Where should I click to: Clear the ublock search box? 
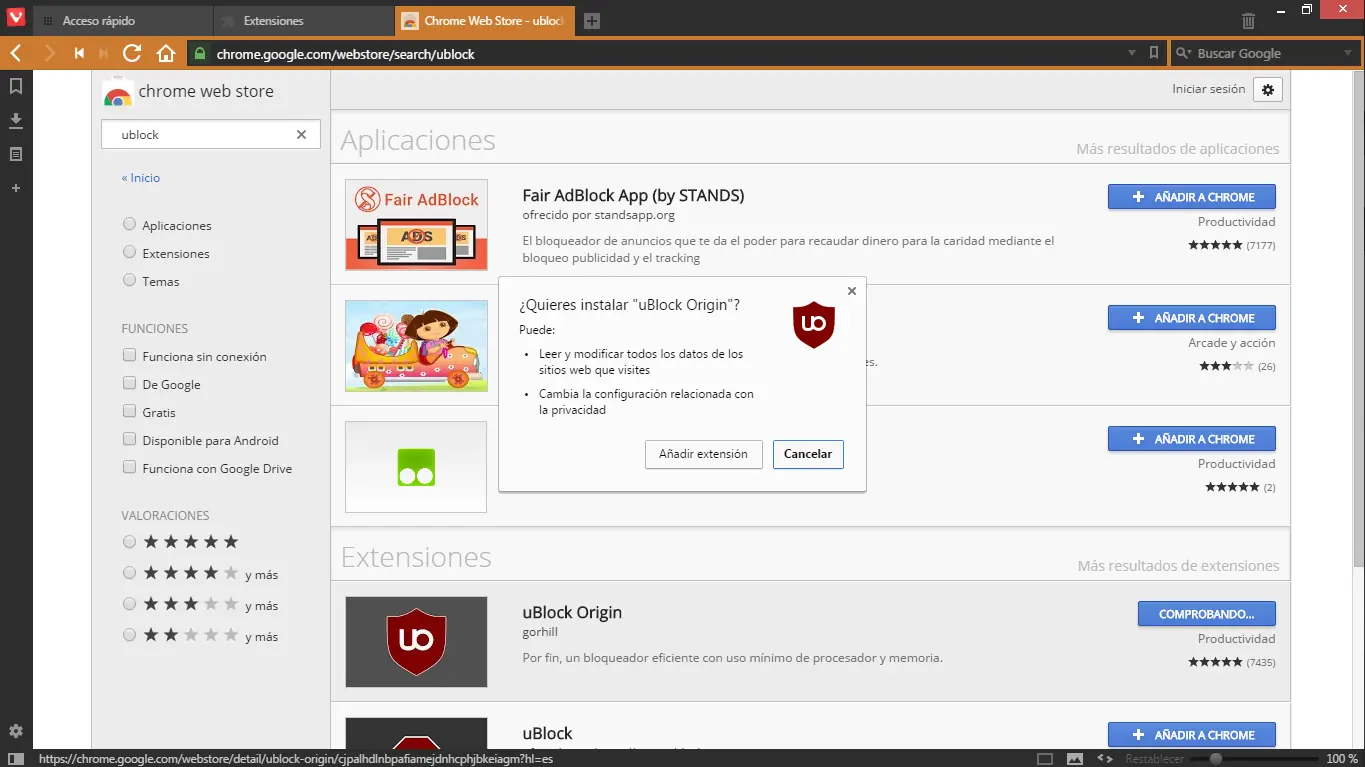301,134
